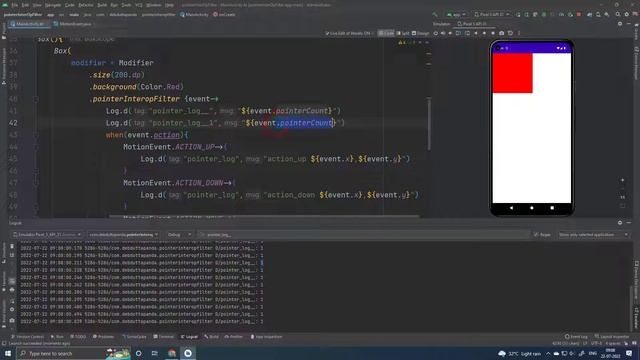Switch editor to Split view
This screenshot has height=360, width=640.
[403, 33]
